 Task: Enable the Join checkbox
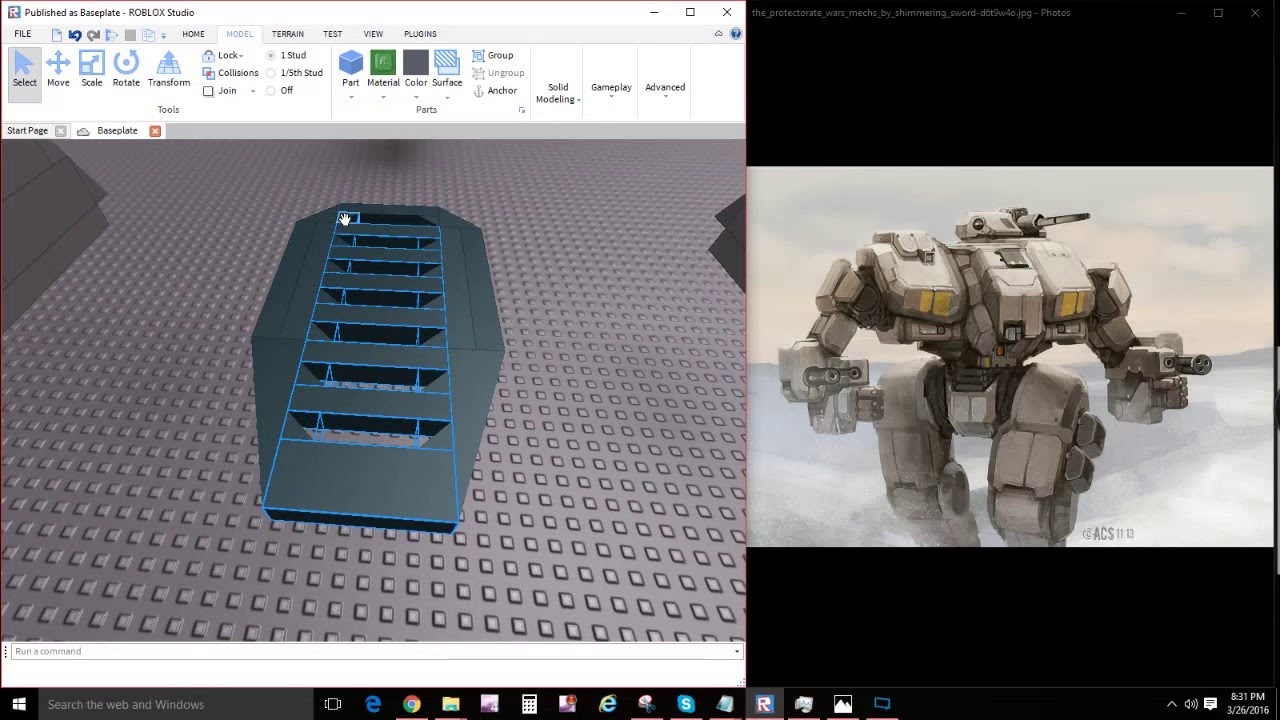(x=208, y=91)
